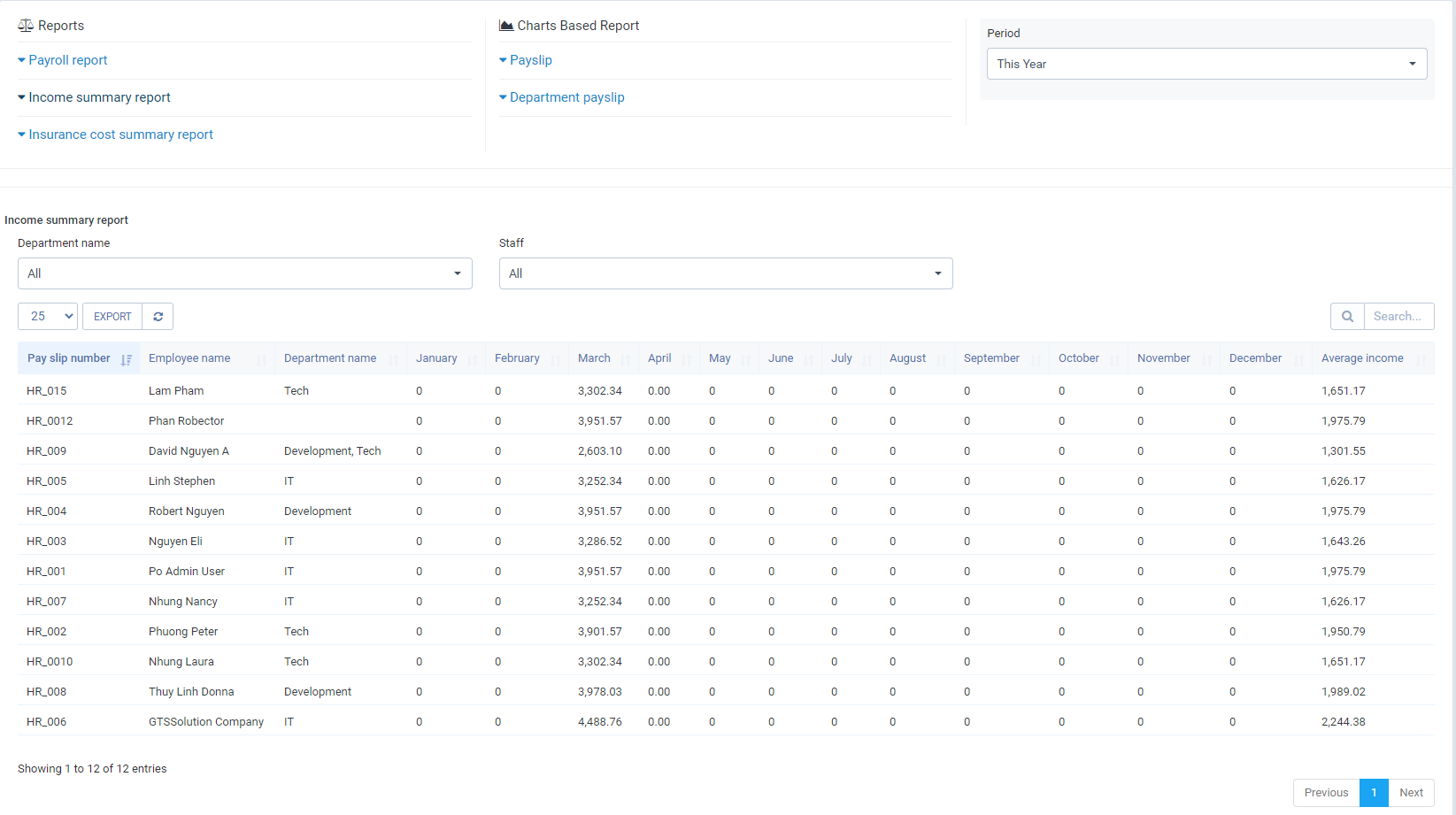
Task: Sort table by Average income column
Action: [x=1374, y=358]
